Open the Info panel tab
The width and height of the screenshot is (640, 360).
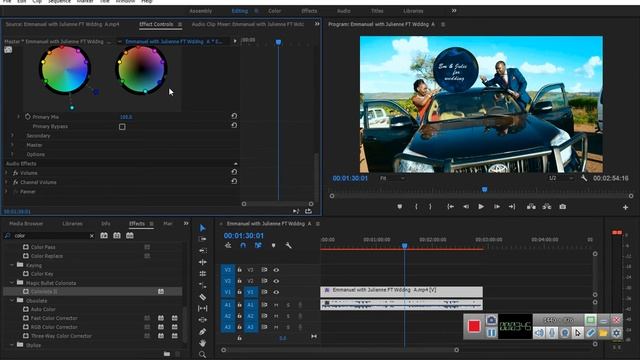coord(106,224)
